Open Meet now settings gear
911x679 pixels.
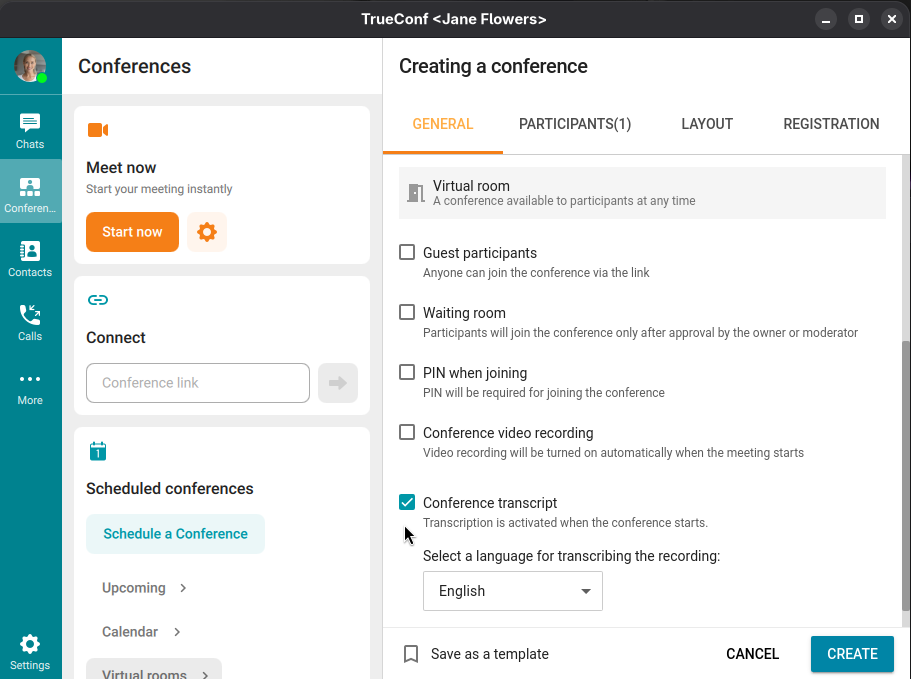(x=207, y=232)
